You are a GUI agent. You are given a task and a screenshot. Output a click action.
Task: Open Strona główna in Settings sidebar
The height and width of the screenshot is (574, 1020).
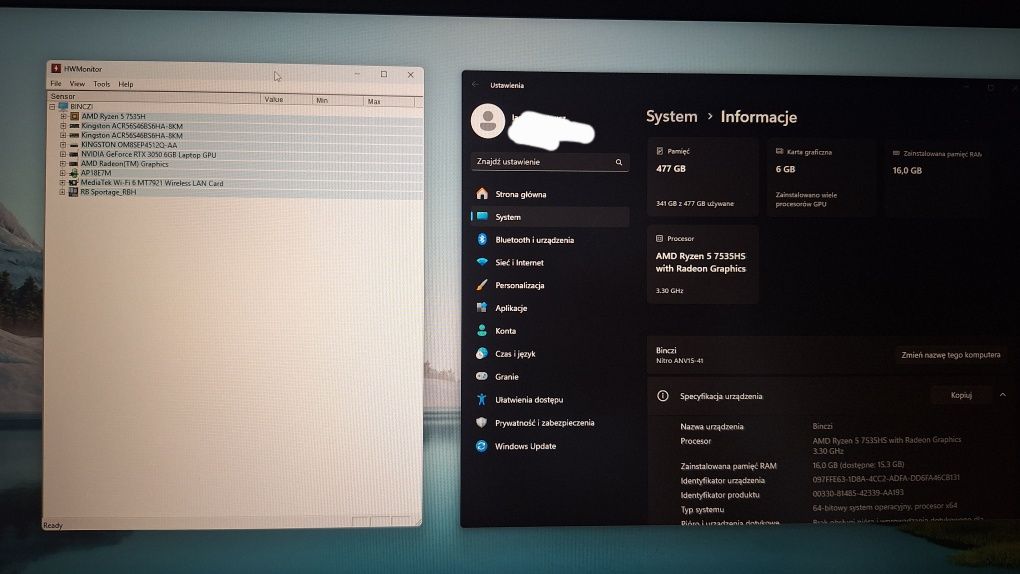pos(550,194)
